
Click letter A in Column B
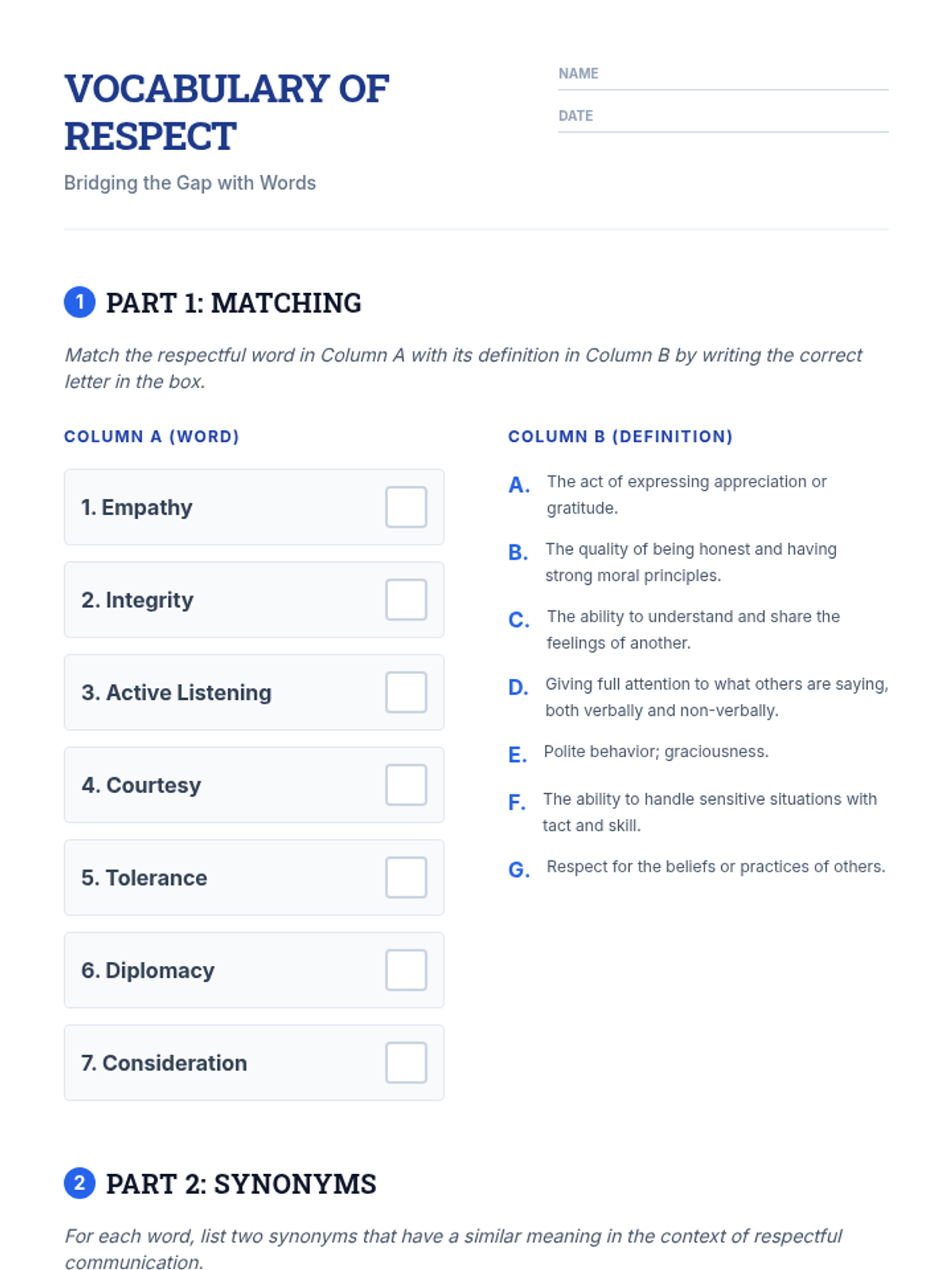click(519, 485)
